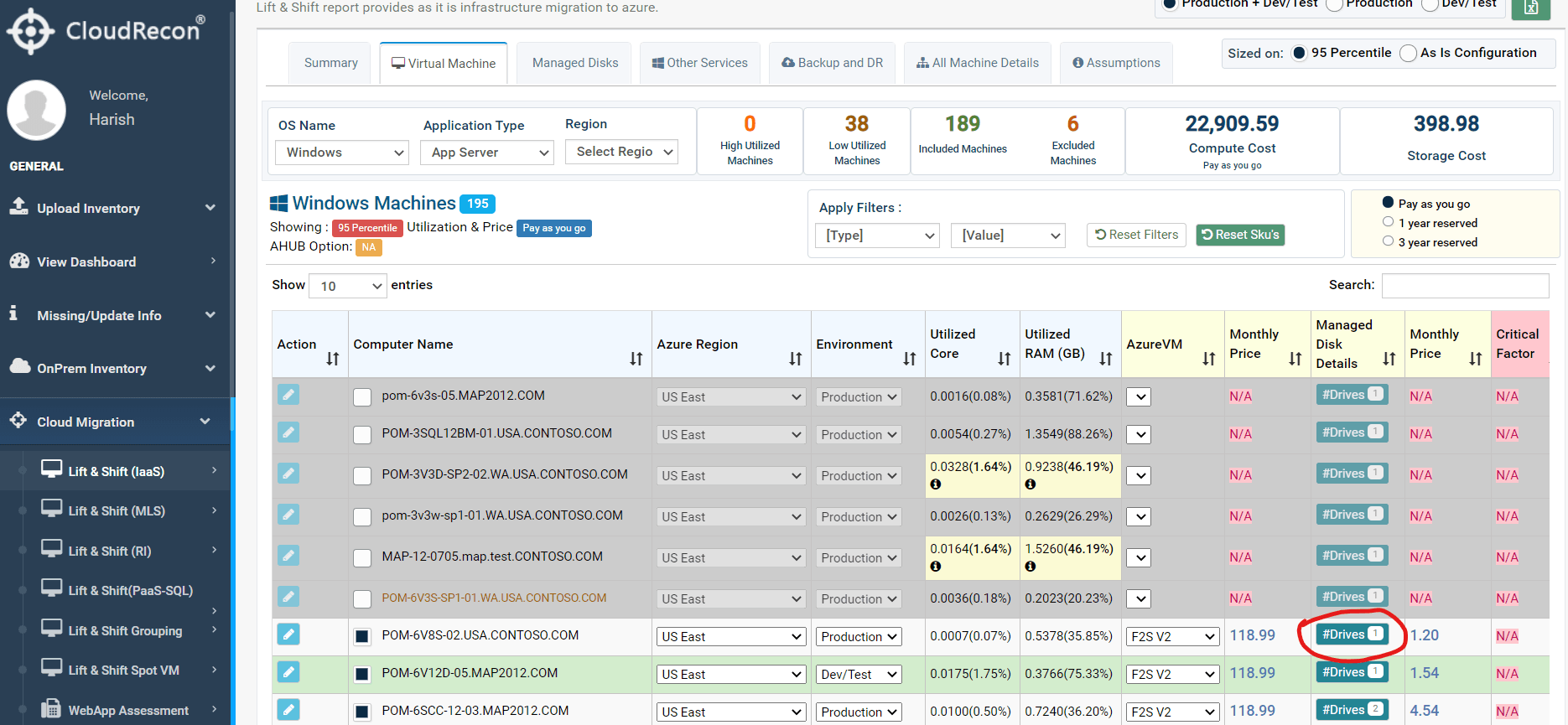The image size is (1568, 725).
Task: Click info icon under 0.0328 utilized core
Action: (936, 484)
